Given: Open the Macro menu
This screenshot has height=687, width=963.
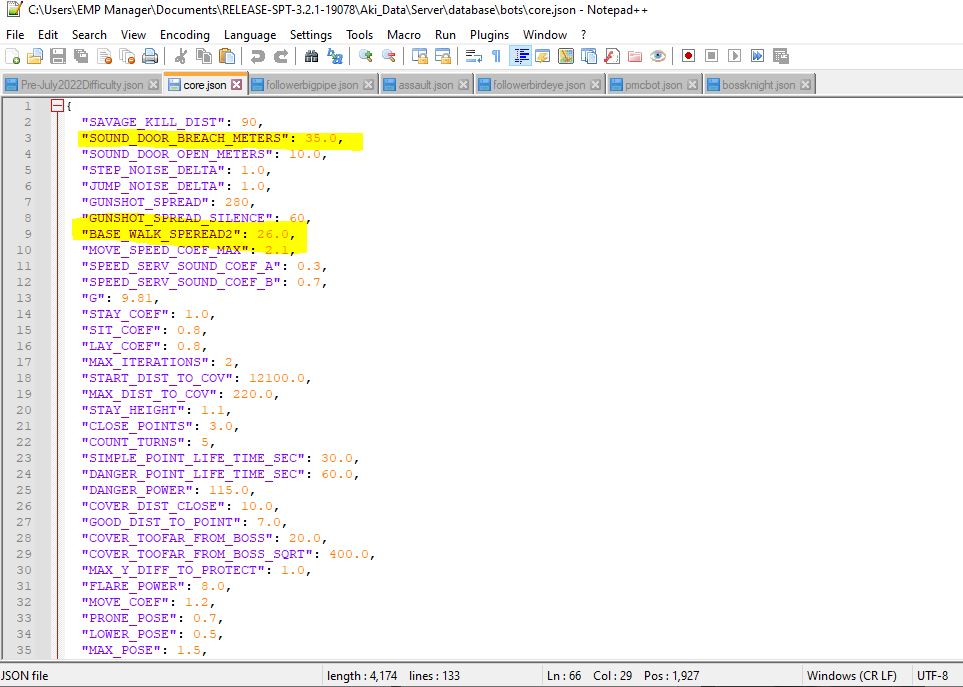Looking at the screenshot, I should tap(404, 35).
